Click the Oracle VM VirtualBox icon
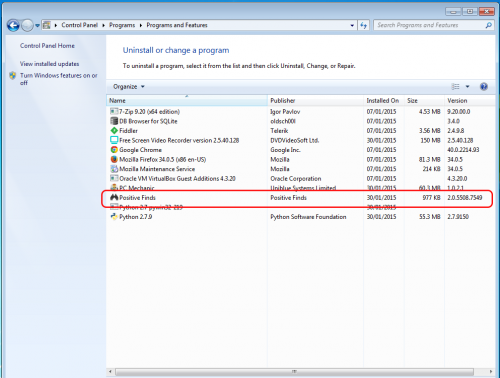Image resolution: width=500 pixels, height=378 pixels. [x=114, y=179]
